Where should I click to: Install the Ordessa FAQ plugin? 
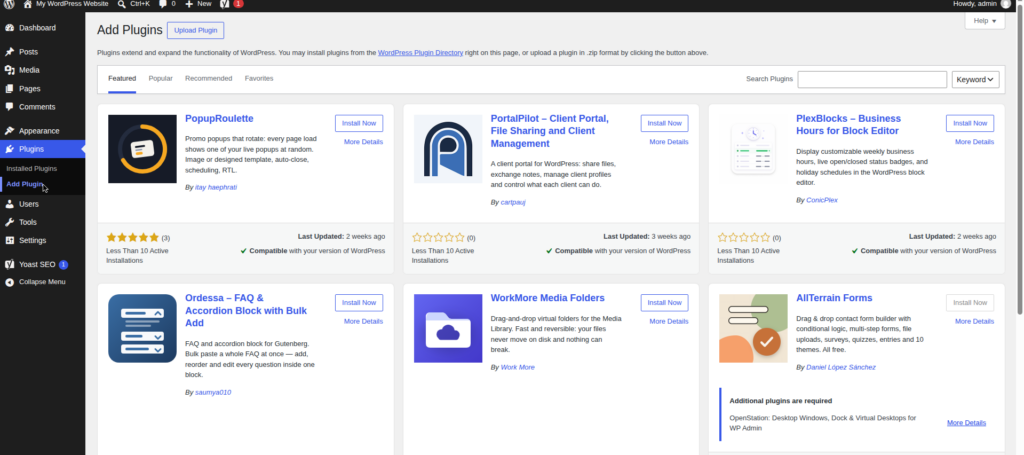(359, 302)
